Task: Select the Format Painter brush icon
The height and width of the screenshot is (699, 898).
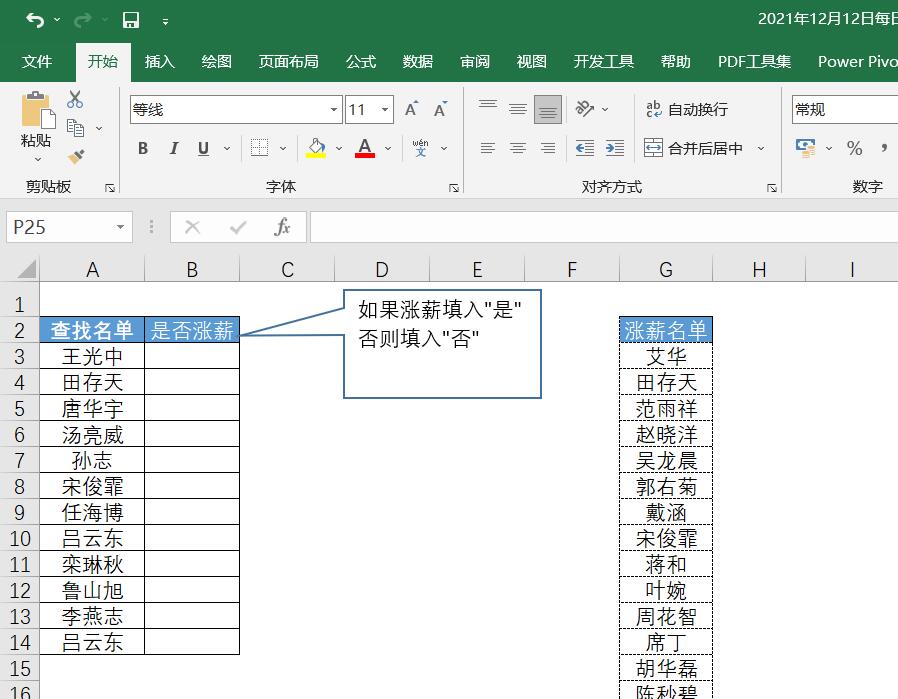Action: [x=75, y=156]
